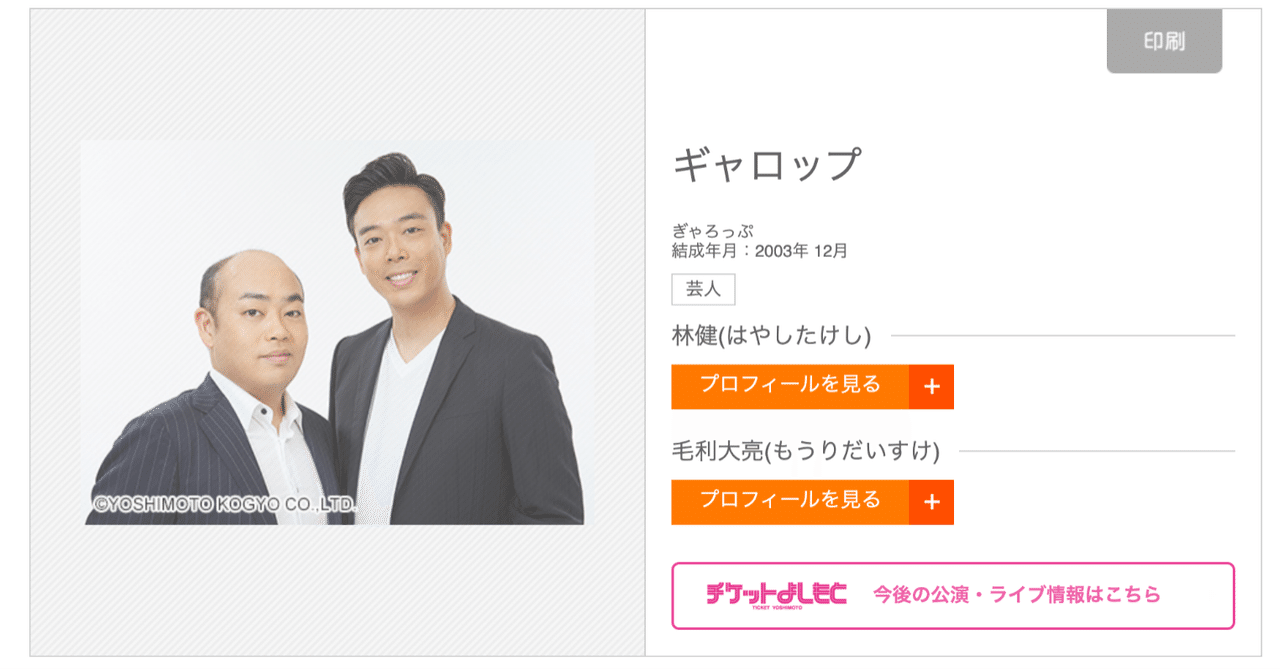Expand 林健's profile with the plus icon
The height and width of the screenshot is (671, 1280).
931,387
